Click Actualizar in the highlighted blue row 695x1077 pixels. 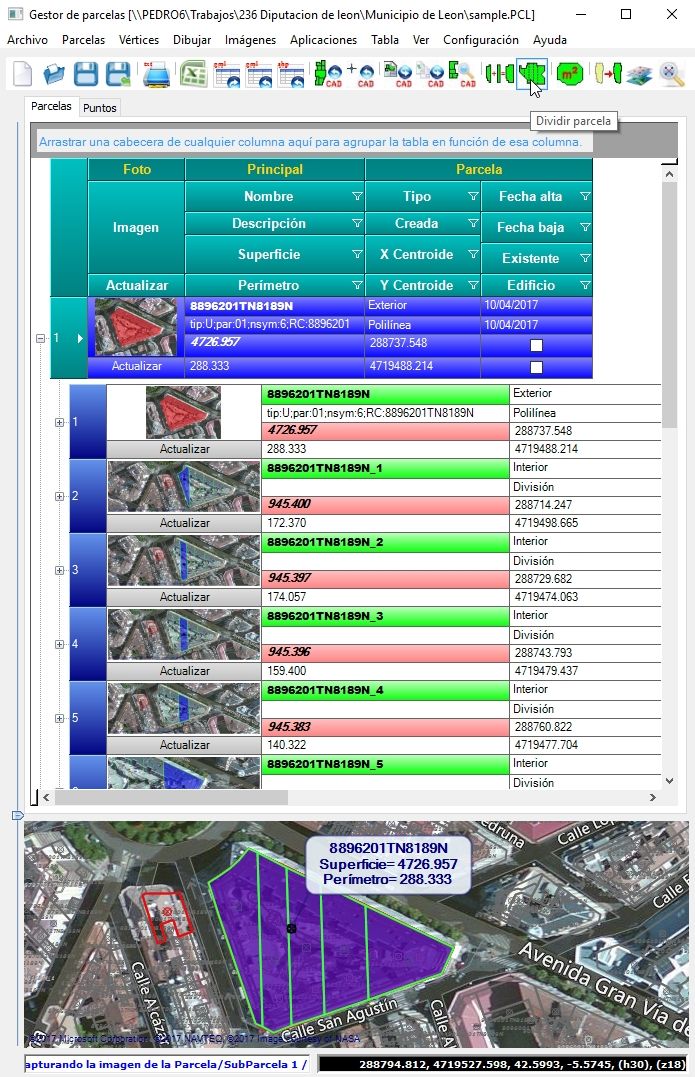137,366
